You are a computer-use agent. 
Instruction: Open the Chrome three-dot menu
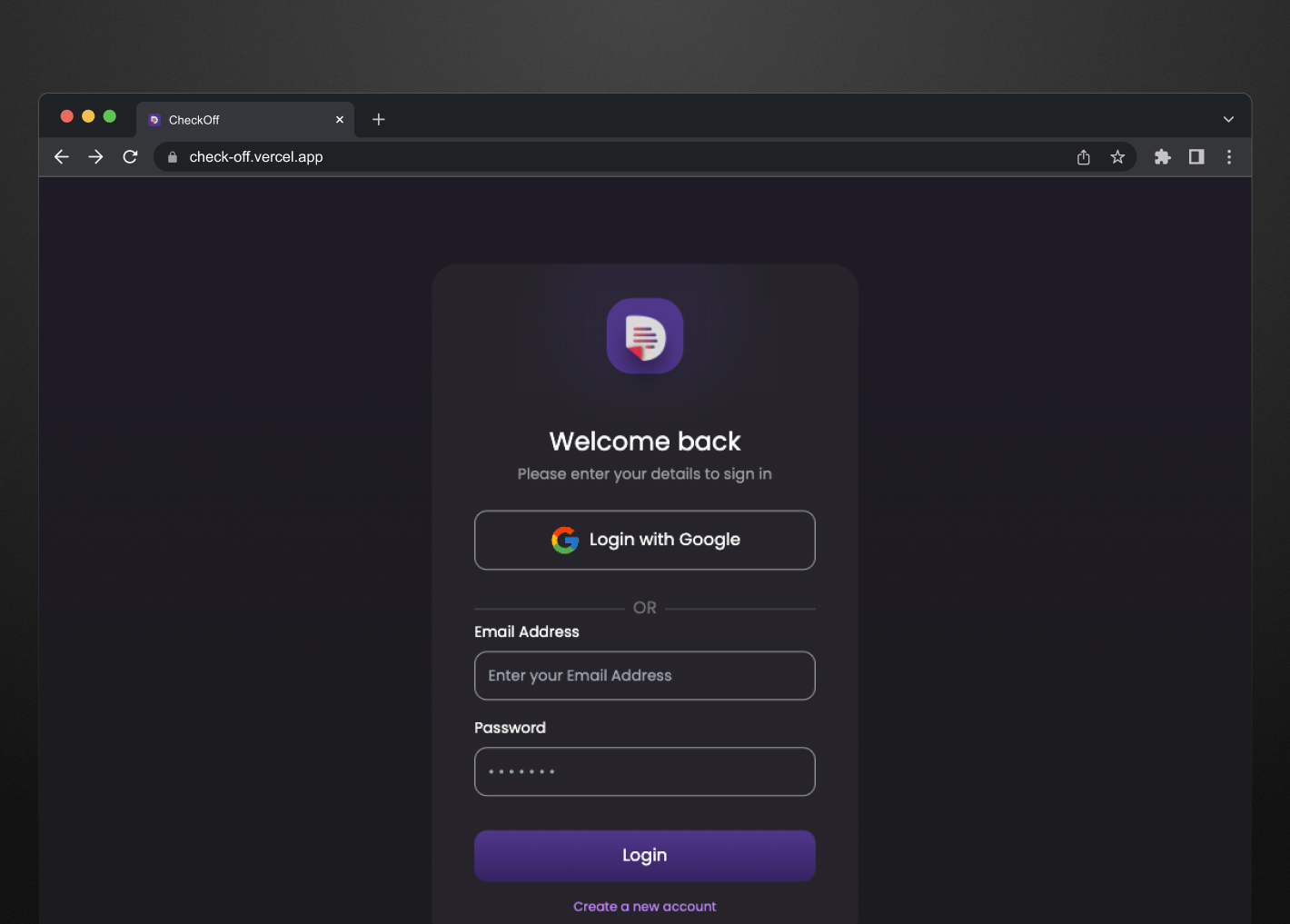[1229, 157]
